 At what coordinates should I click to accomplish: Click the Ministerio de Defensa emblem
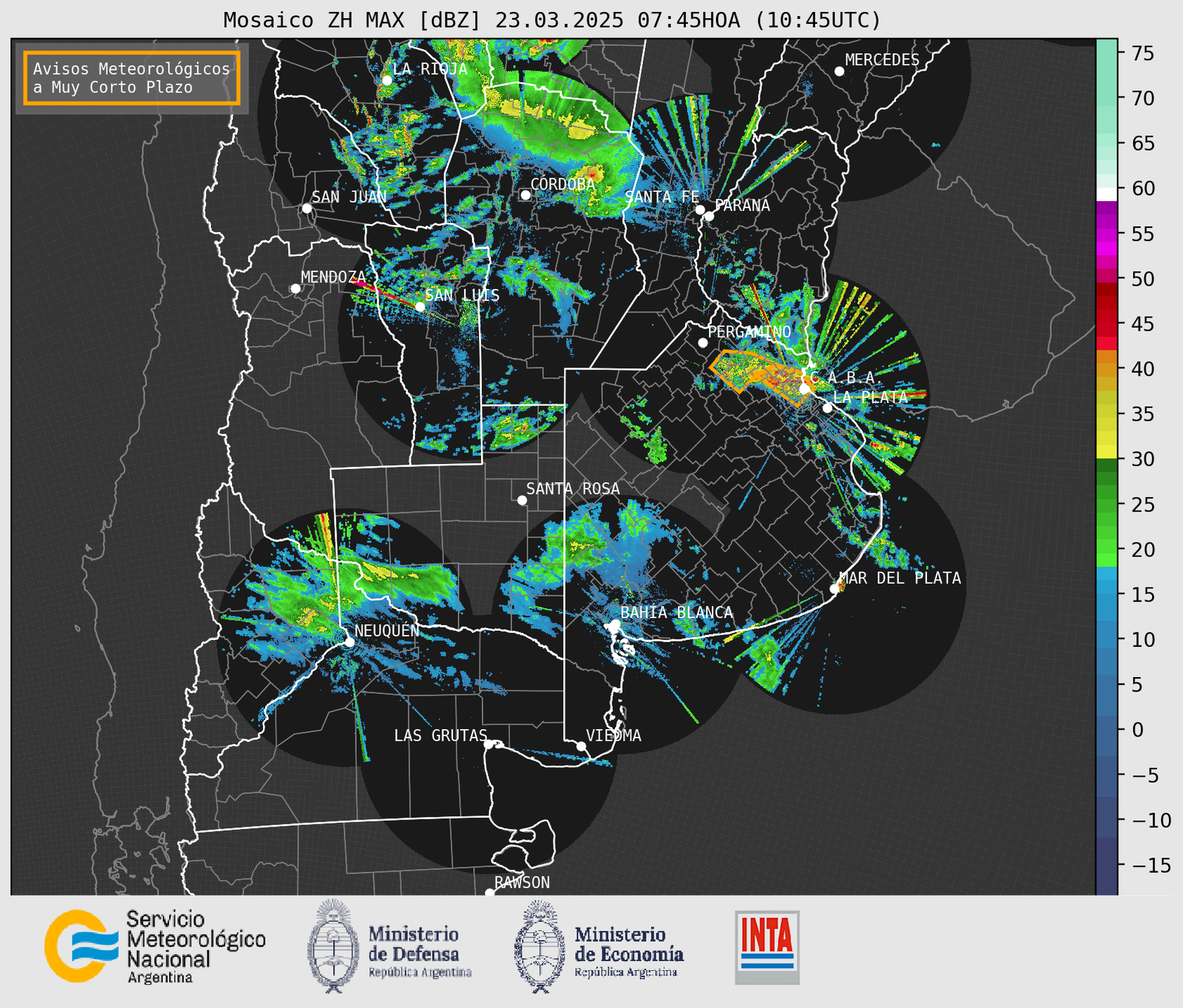pyautogui.click(x=333, y=946)
